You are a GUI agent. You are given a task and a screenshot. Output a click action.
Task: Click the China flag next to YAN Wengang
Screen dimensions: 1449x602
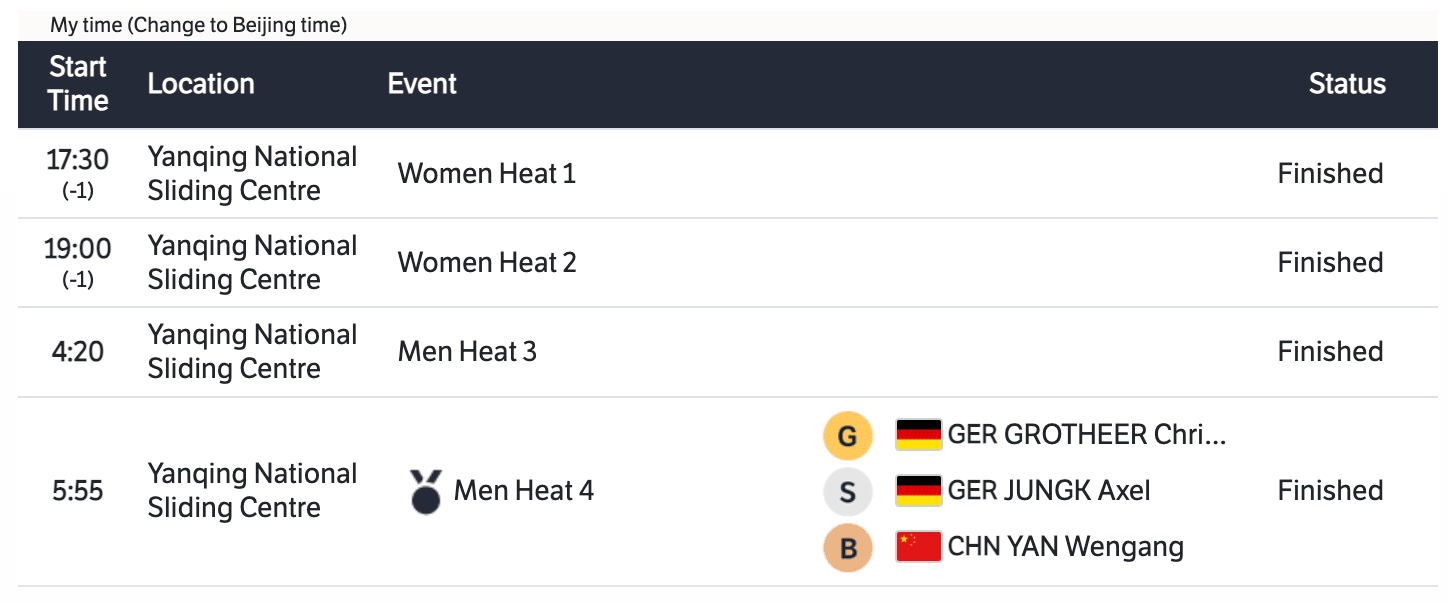(918, 547)
